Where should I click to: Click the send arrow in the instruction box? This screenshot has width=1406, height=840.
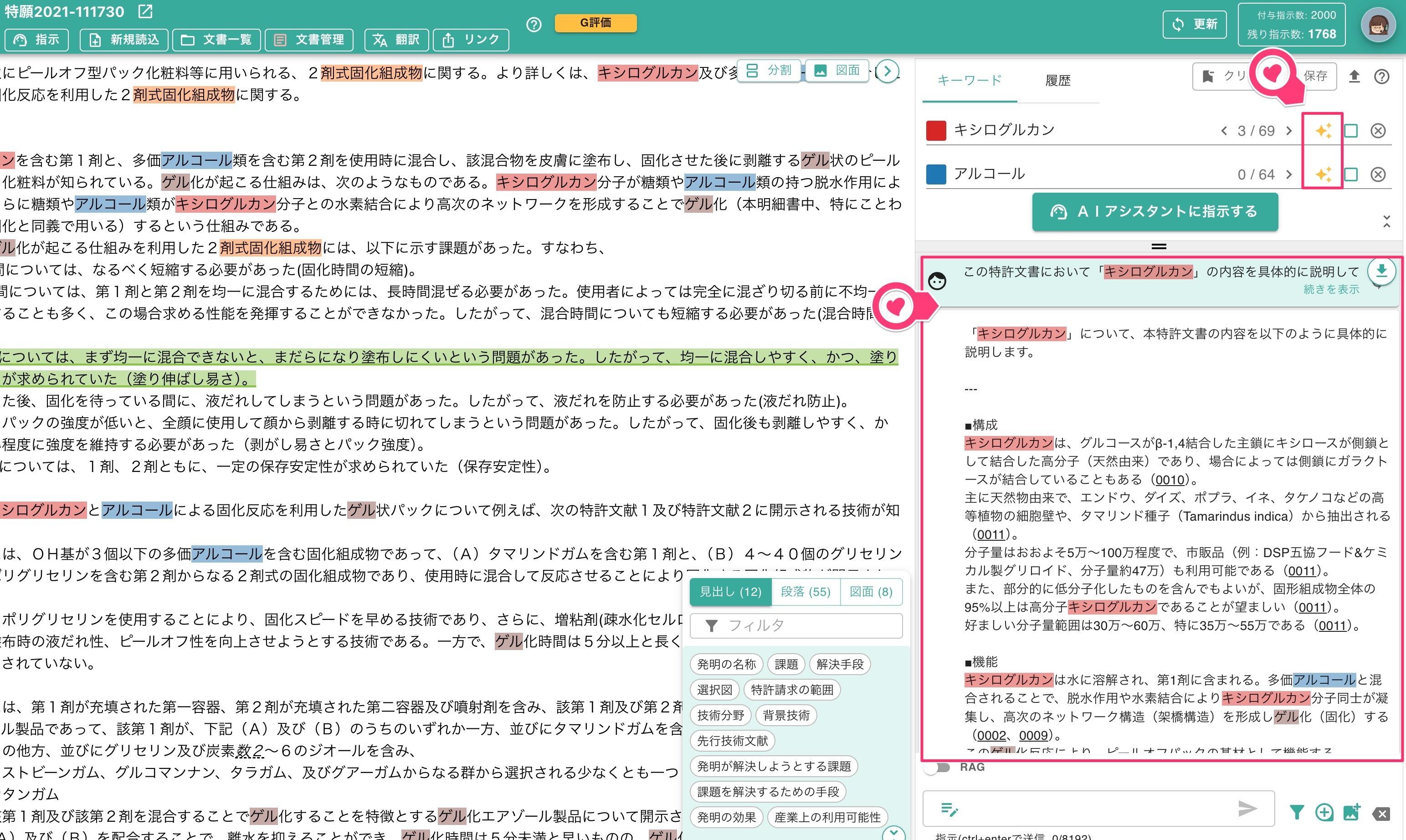(1247, 809)
